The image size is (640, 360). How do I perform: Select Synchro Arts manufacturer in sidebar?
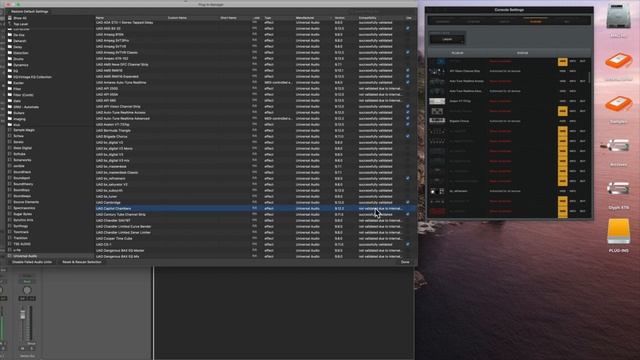pyautogui.click(x=23, y=220)
